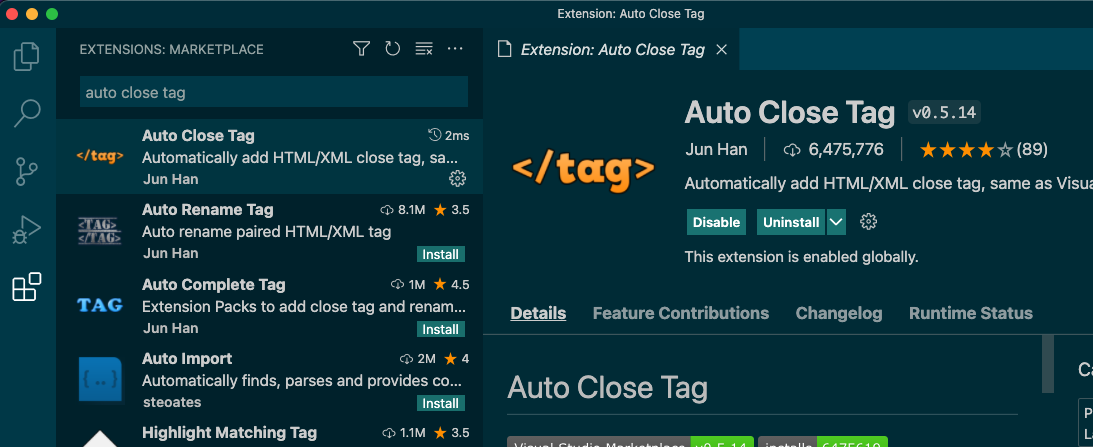Viewport: 1093px width, 447px height.
Task: Open the Explorer view in activity bar
Action: pyautogui.click(x=27, y=56)
